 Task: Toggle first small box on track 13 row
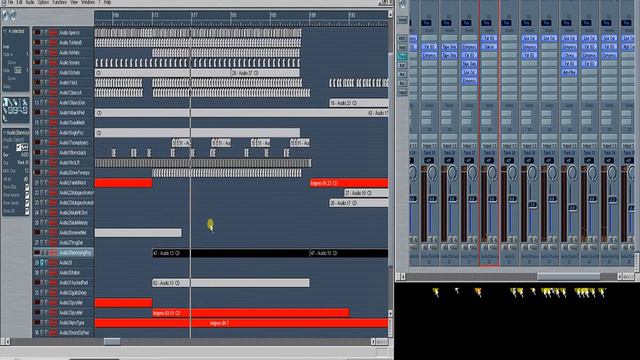point(42,103)
